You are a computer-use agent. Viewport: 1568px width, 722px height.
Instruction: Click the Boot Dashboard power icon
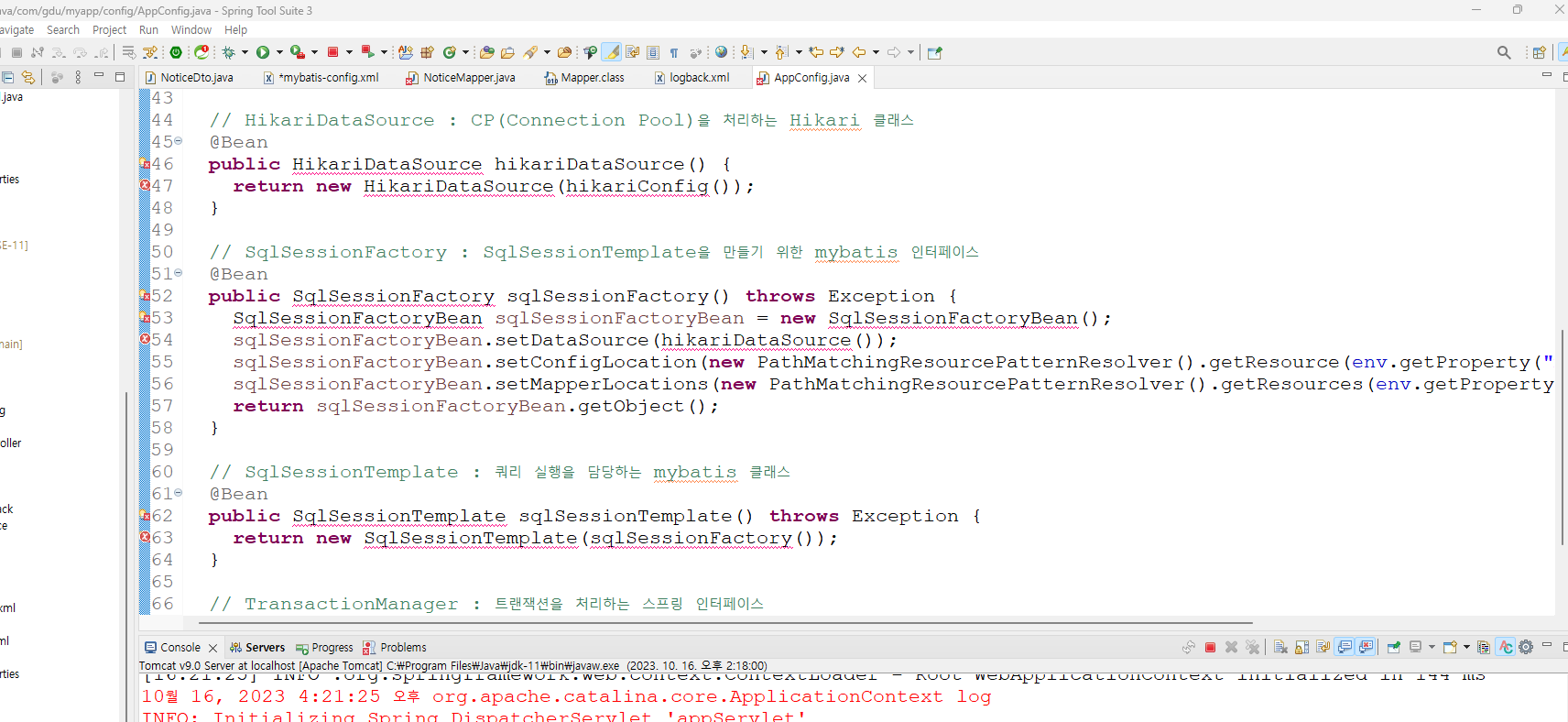pos(176,52)
